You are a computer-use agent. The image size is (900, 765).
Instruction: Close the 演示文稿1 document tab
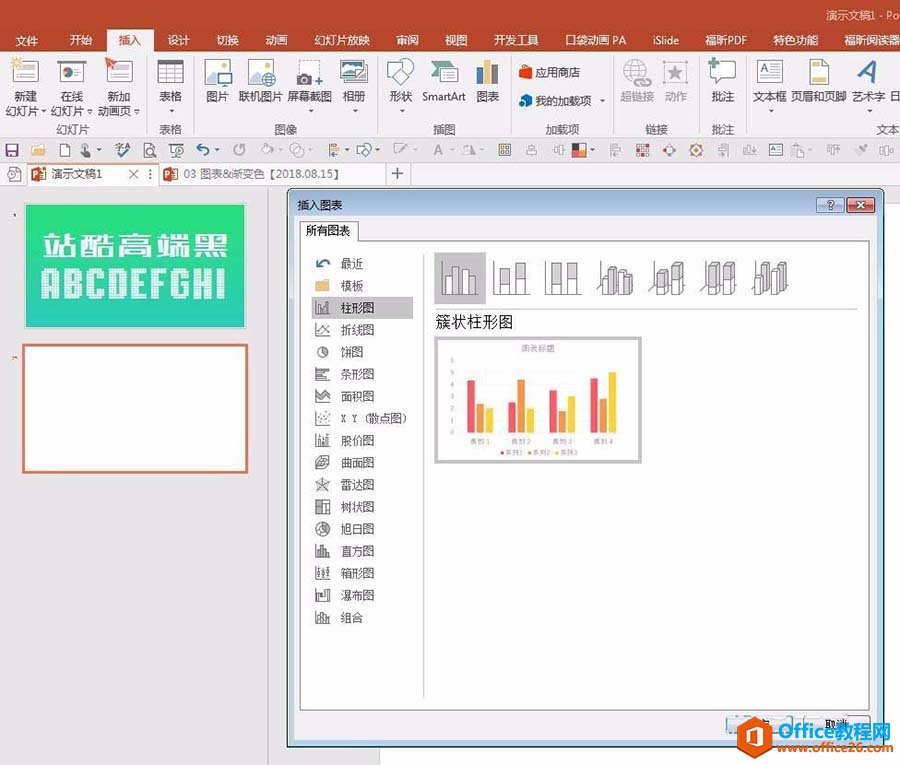(134, 174)
